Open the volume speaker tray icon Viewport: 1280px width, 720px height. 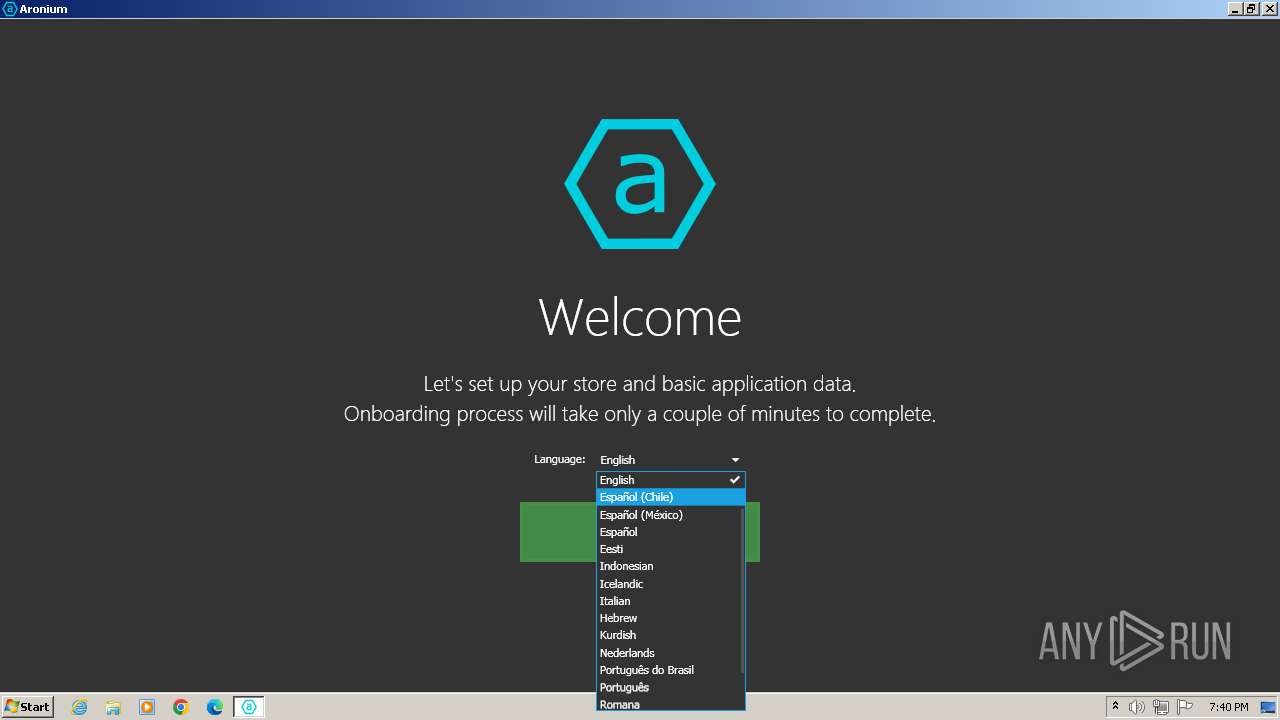click(x=1137, y=707)
